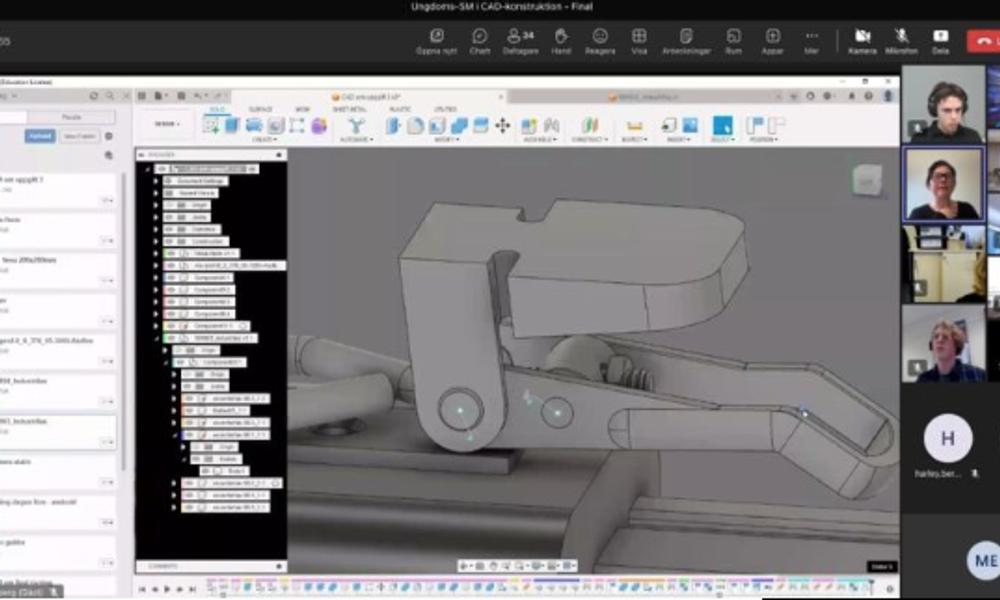
Task: Select the Combine tool in Modify
Action: pyautogui.click(x=459, y=125)
